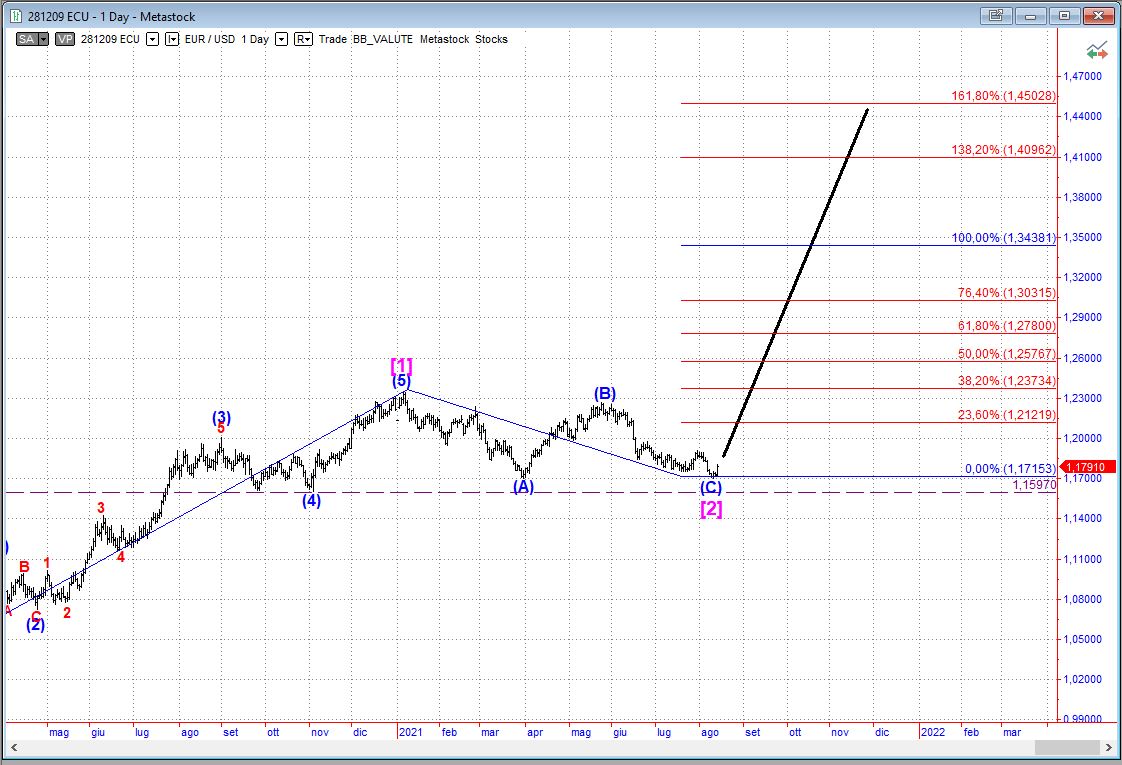Select the blue (A) wave label
The image size is (1122, 765).
pyautogui.click(x=523, y=487)
